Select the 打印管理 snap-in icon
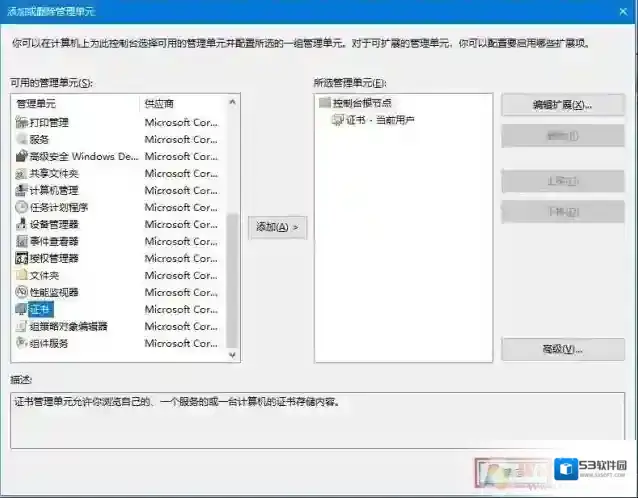638x498 pixels. [x=22, y=122]
